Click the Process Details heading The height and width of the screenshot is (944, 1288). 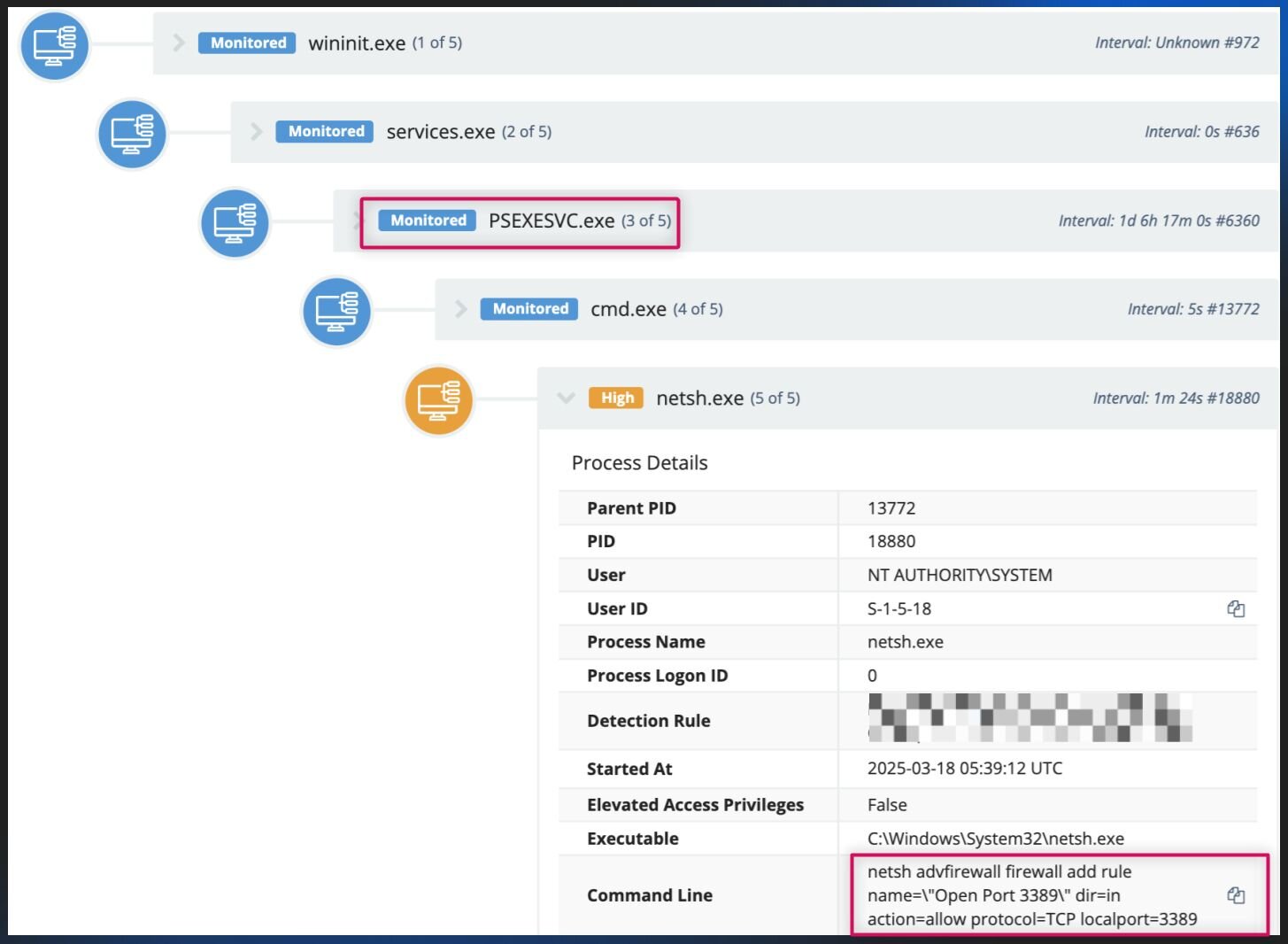(640, 463)
